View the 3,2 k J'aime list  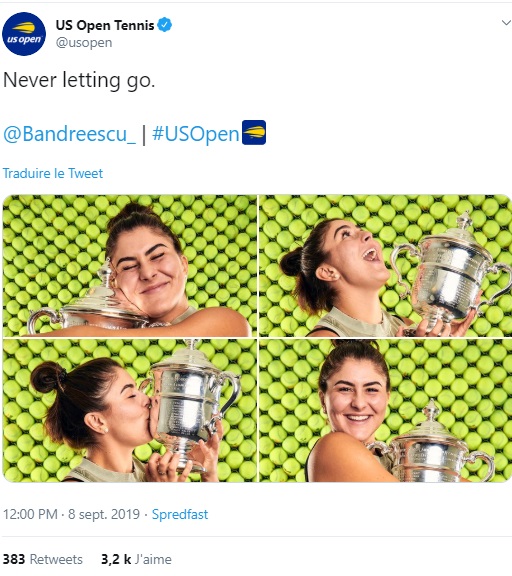click(x=136, y=559)
